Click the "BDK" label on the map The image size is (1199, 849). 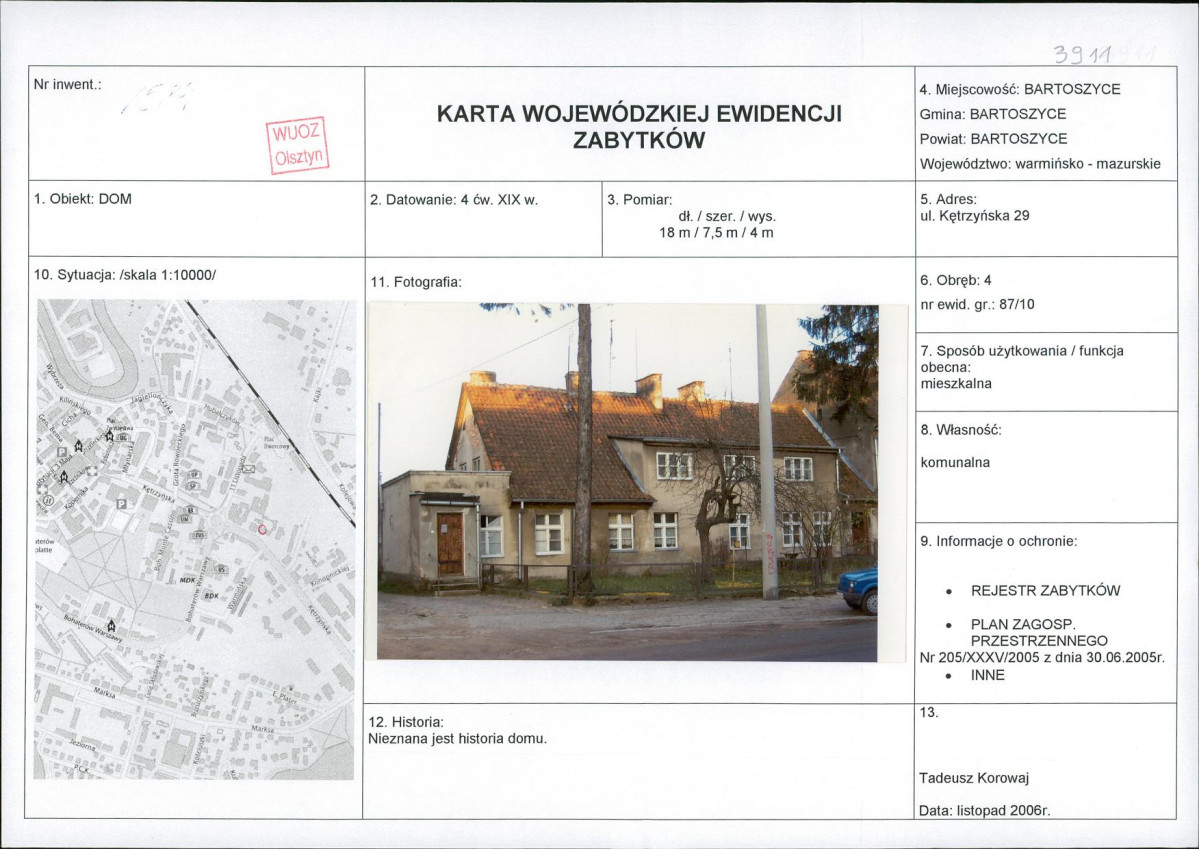coord(212,595)
